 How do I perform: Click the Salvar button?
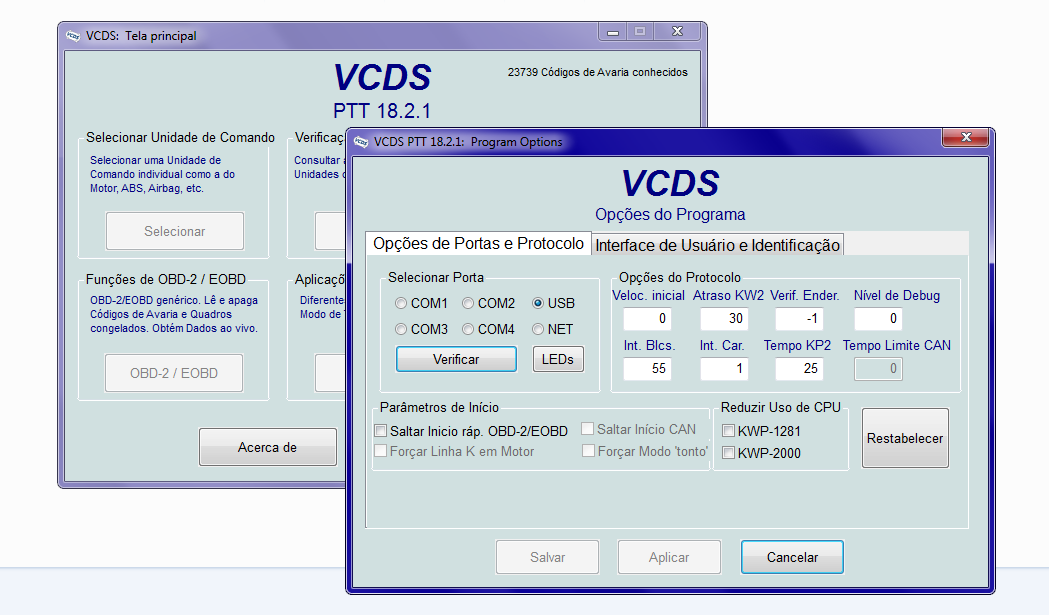pos(547,557)
